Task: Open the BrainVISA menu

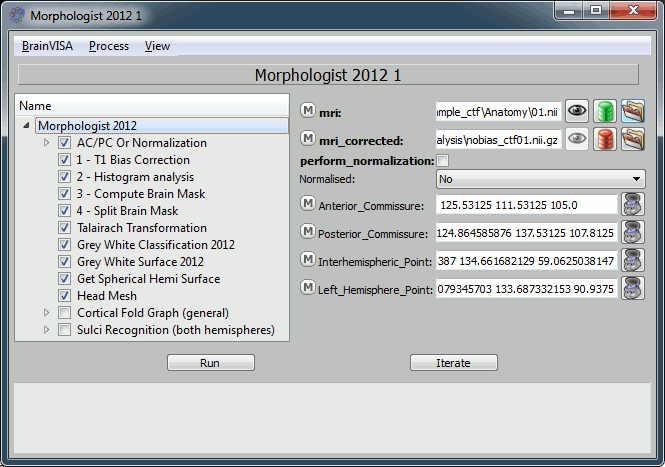Action: click(x=47, y=46)
